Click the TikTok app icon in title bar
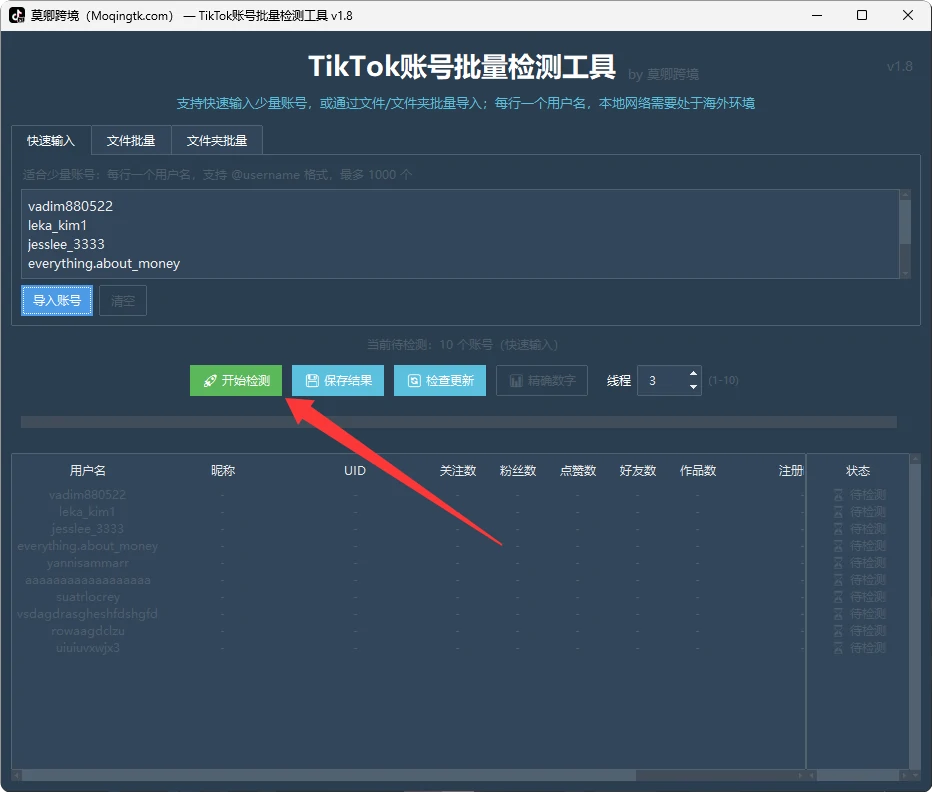The width and height of the screenshot is (932, 792). coord(17,15)
